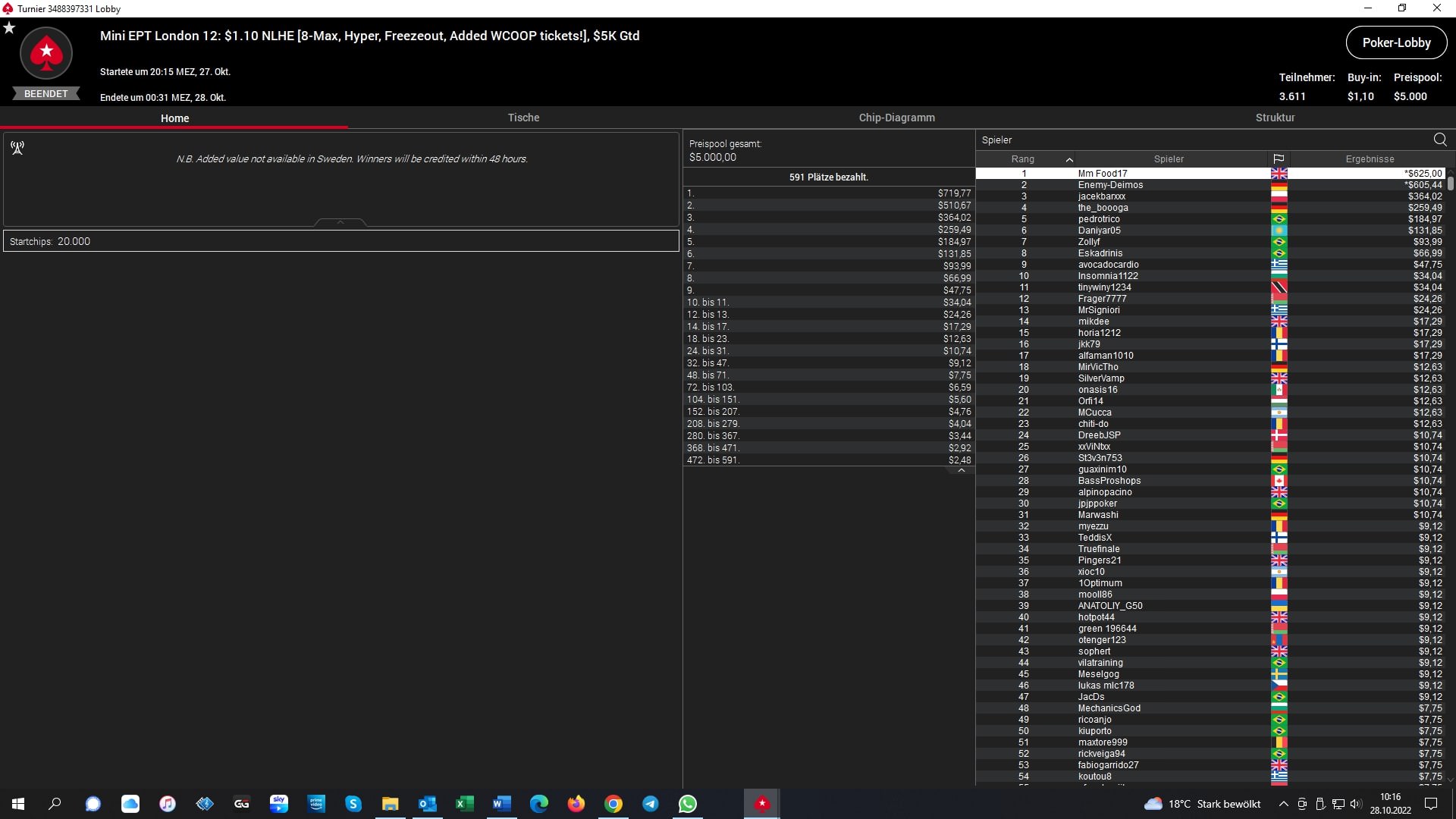Screen dimensions: 1456x819
Task: Switch to the Tische tab
Action: (523, 118)
